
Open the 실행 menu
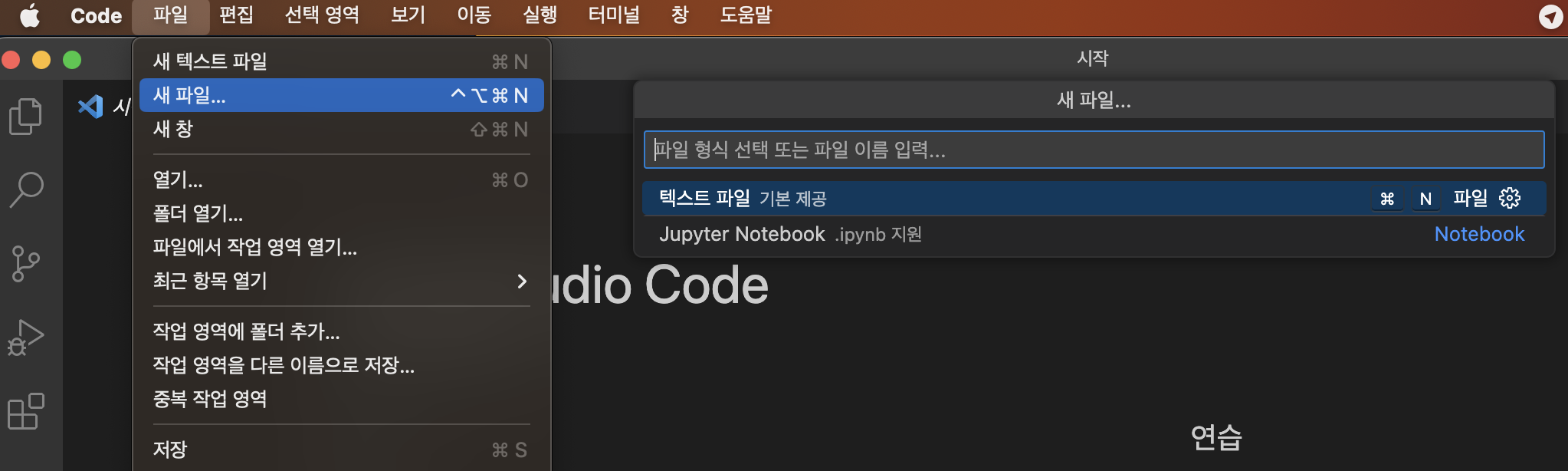(540, 16)
